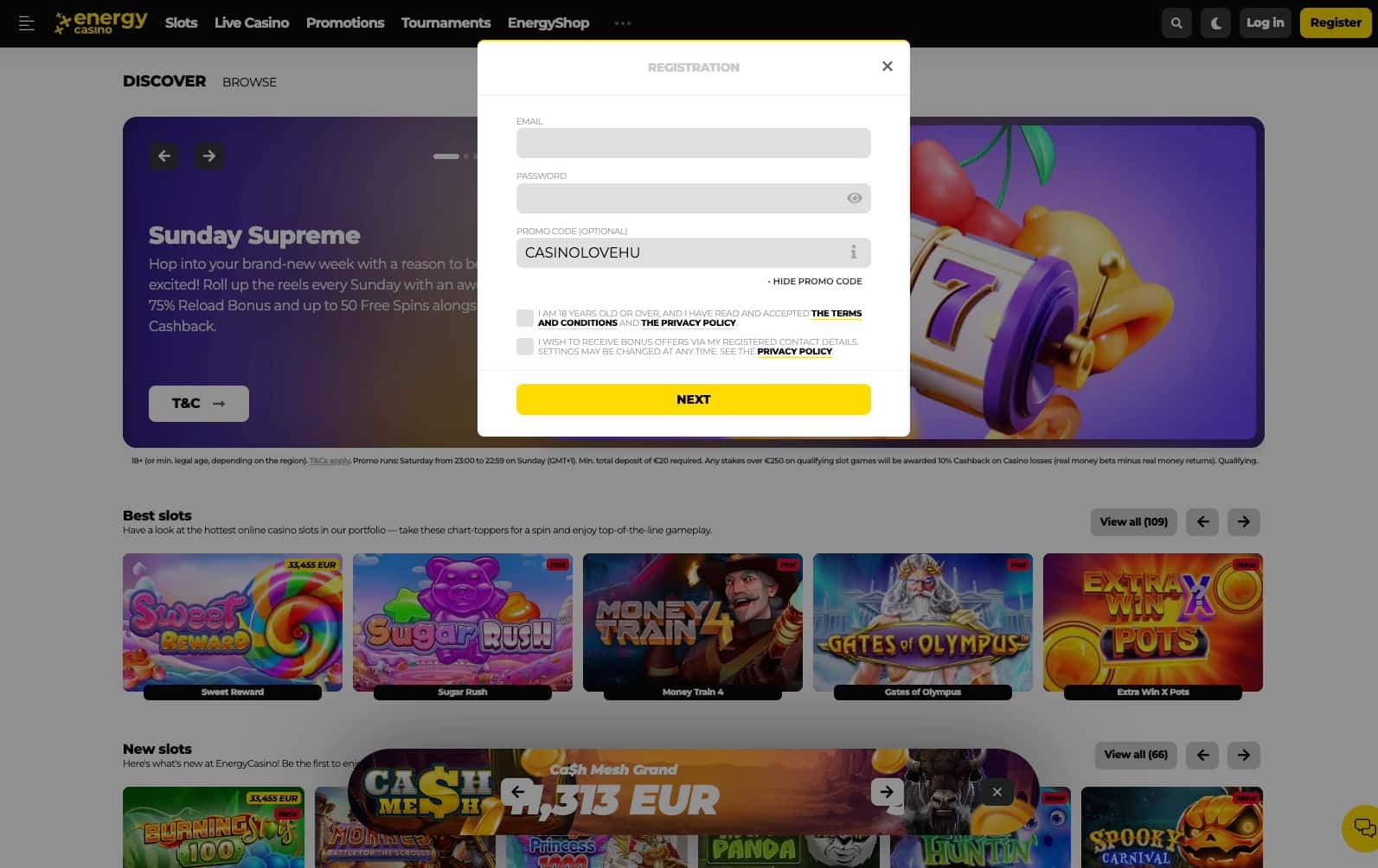This screenshot has height=868, width=1378.
Task: Click the yellow Next button
Action: click(694, 399)
